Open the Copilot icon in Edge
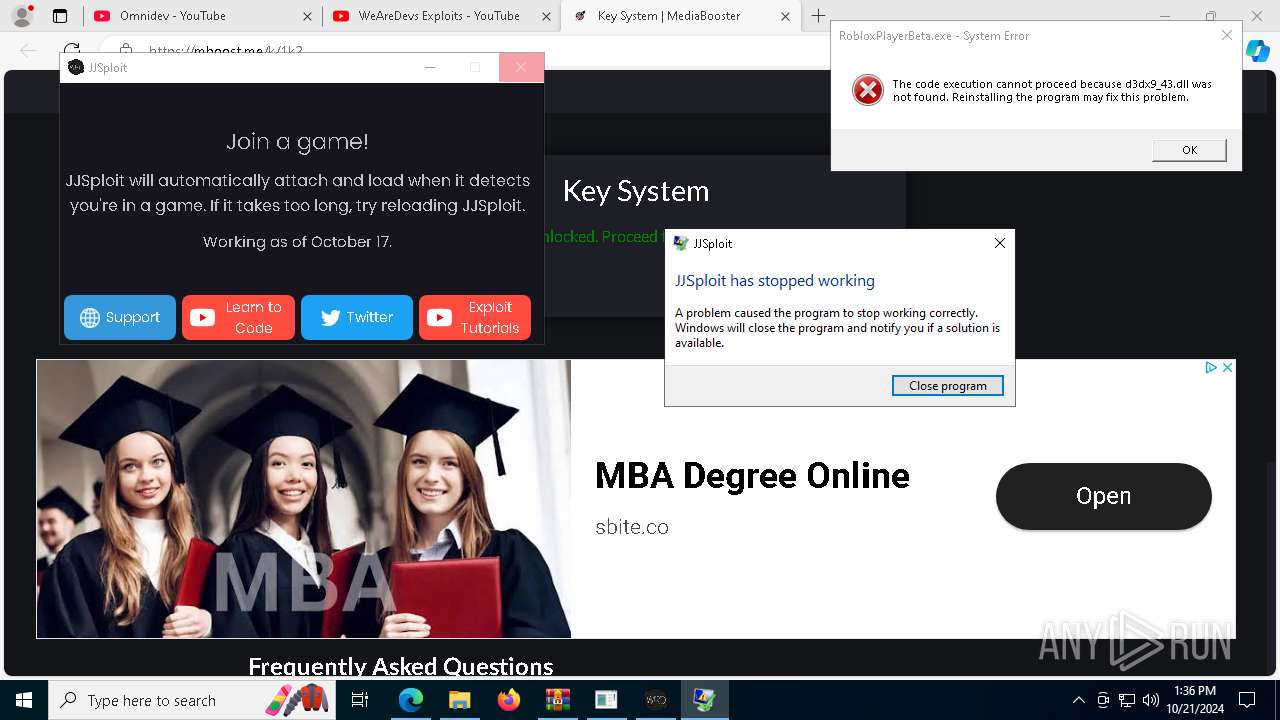 tap(1258, 50)
